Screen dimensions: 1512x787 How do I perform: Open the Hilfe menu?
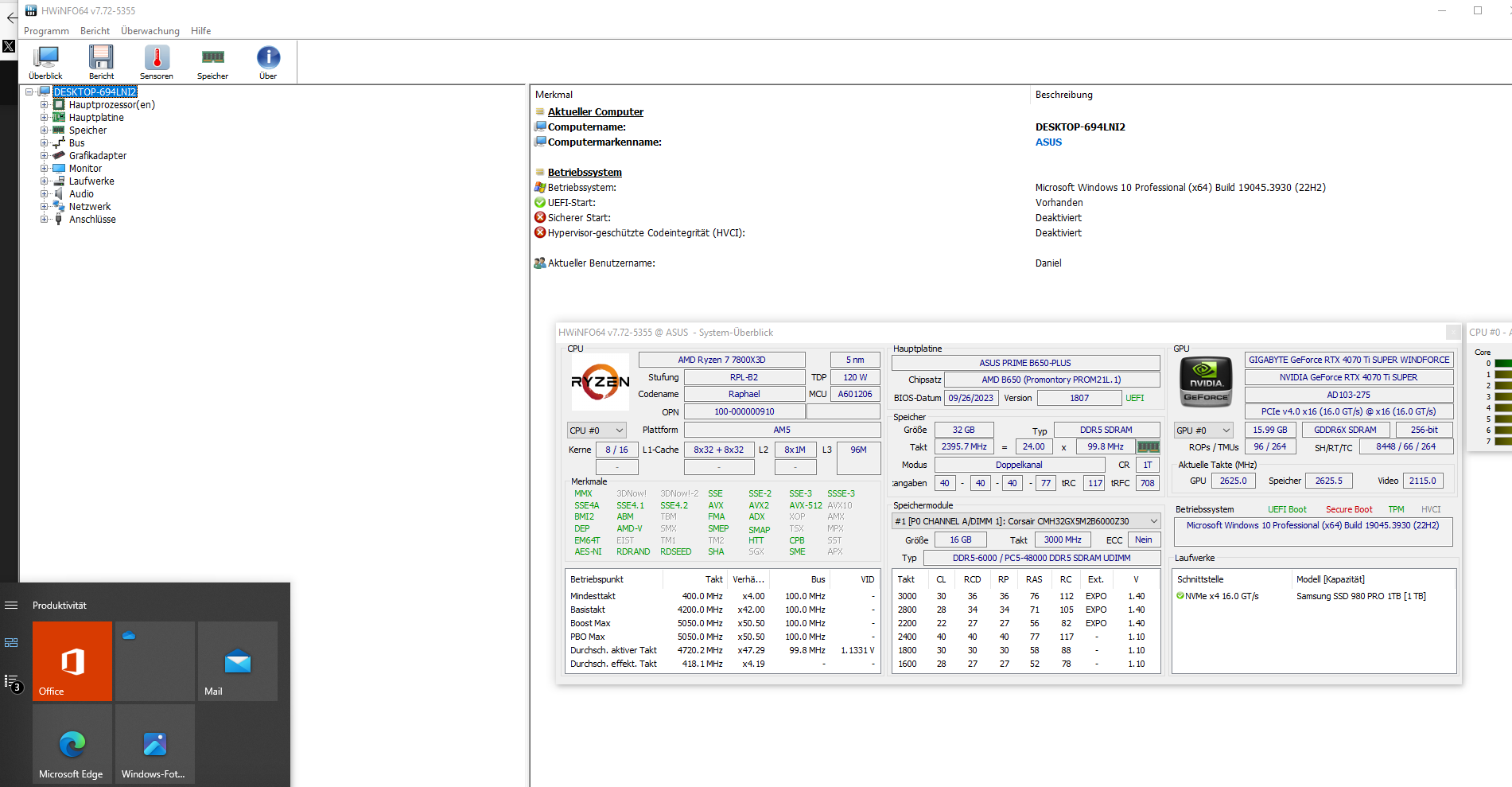200,31
